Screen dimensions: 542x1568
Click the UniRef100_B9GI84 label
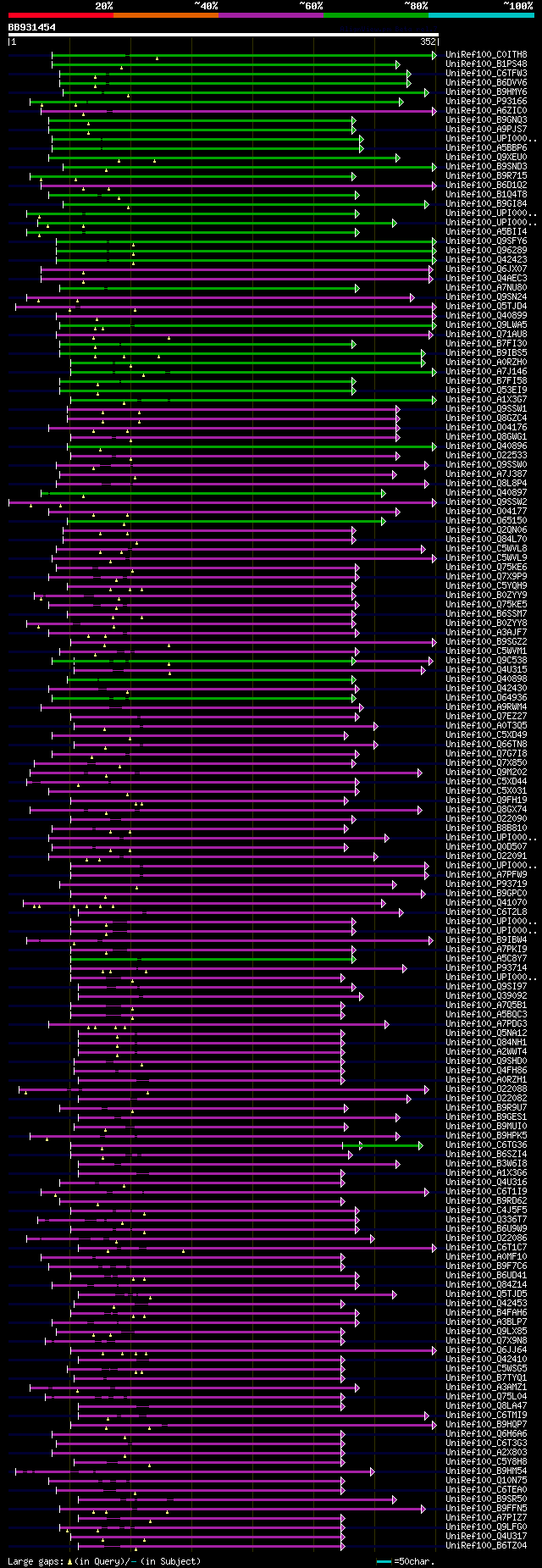[486, 203]
